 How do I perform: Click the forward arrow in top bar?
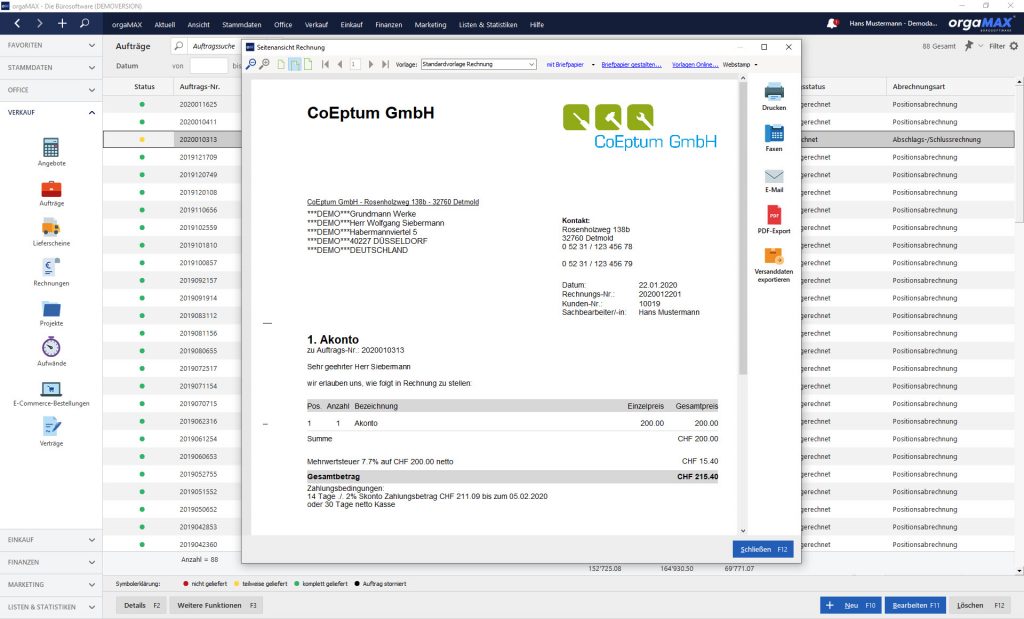(x=40, y=24)
